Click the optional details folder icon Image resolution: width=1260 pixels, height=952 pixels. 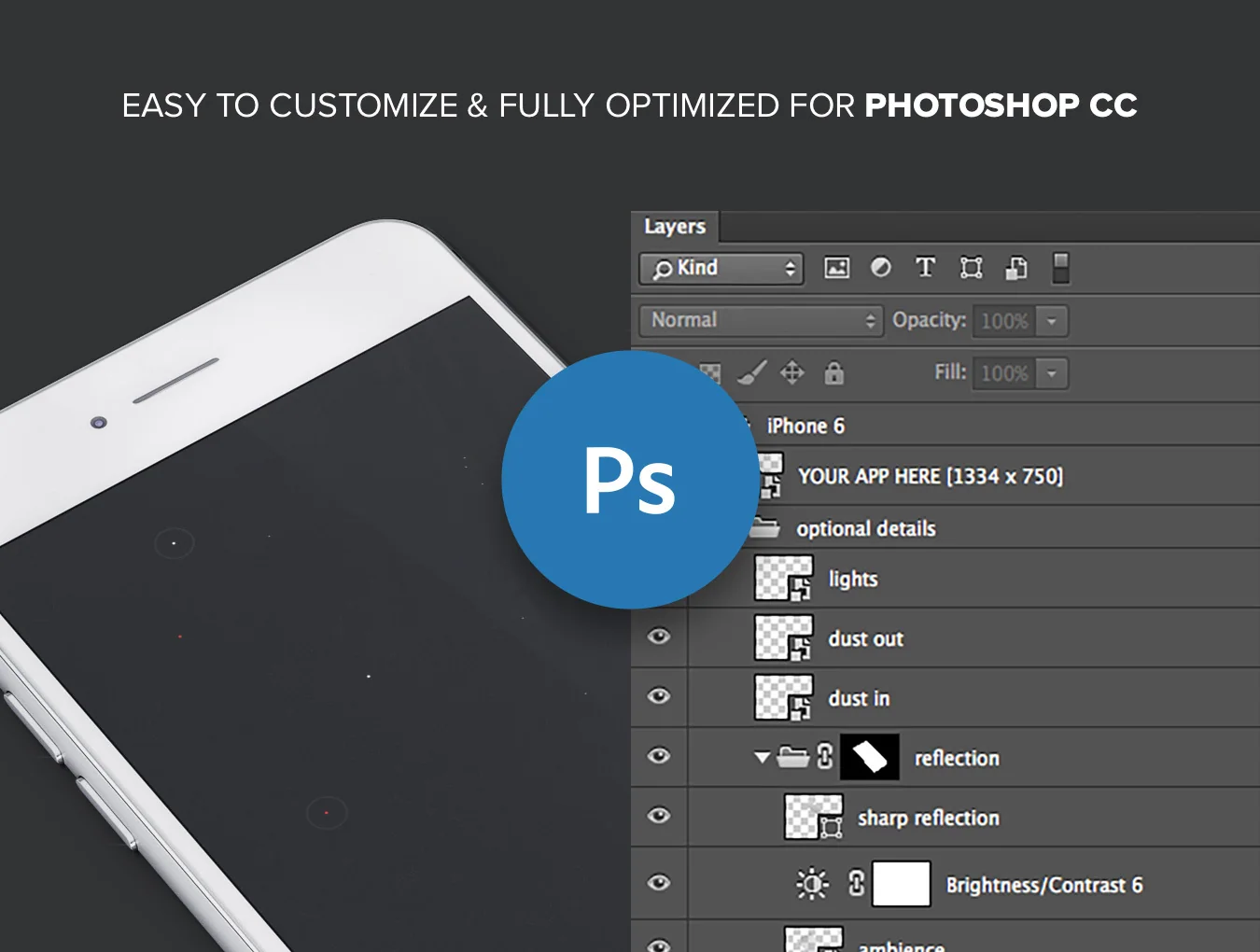click(764, 527)
